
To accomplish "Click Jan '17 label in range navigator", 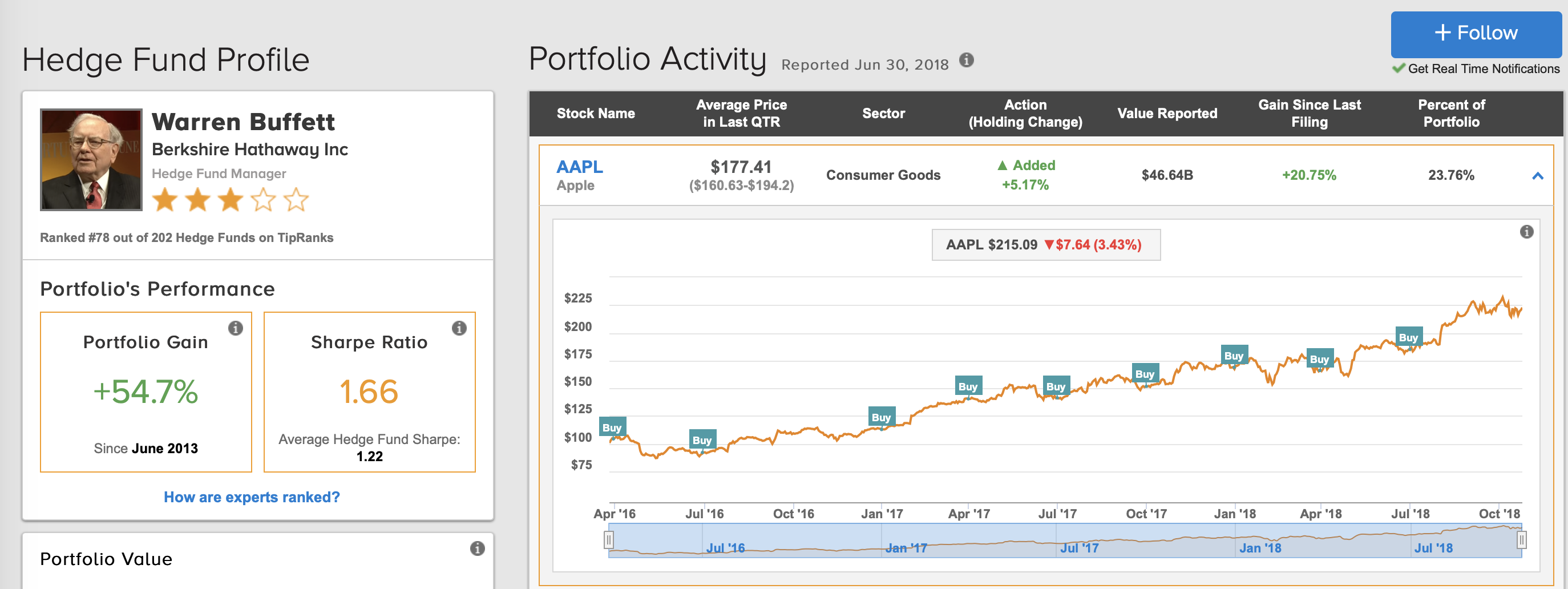I will click(x=906, y=548).
